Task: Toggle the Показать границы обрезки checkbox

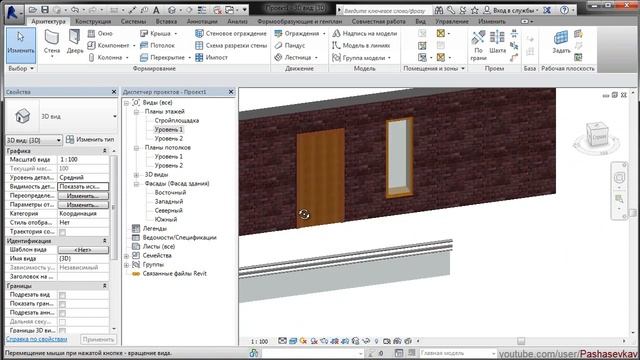Action: coord(62,304)
